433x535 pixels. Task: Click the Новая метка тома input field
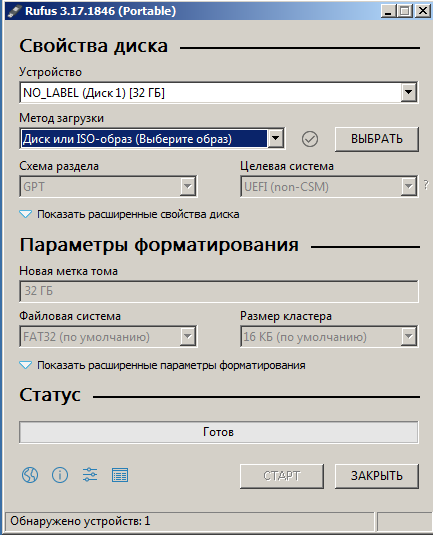[x=218, y=291]
